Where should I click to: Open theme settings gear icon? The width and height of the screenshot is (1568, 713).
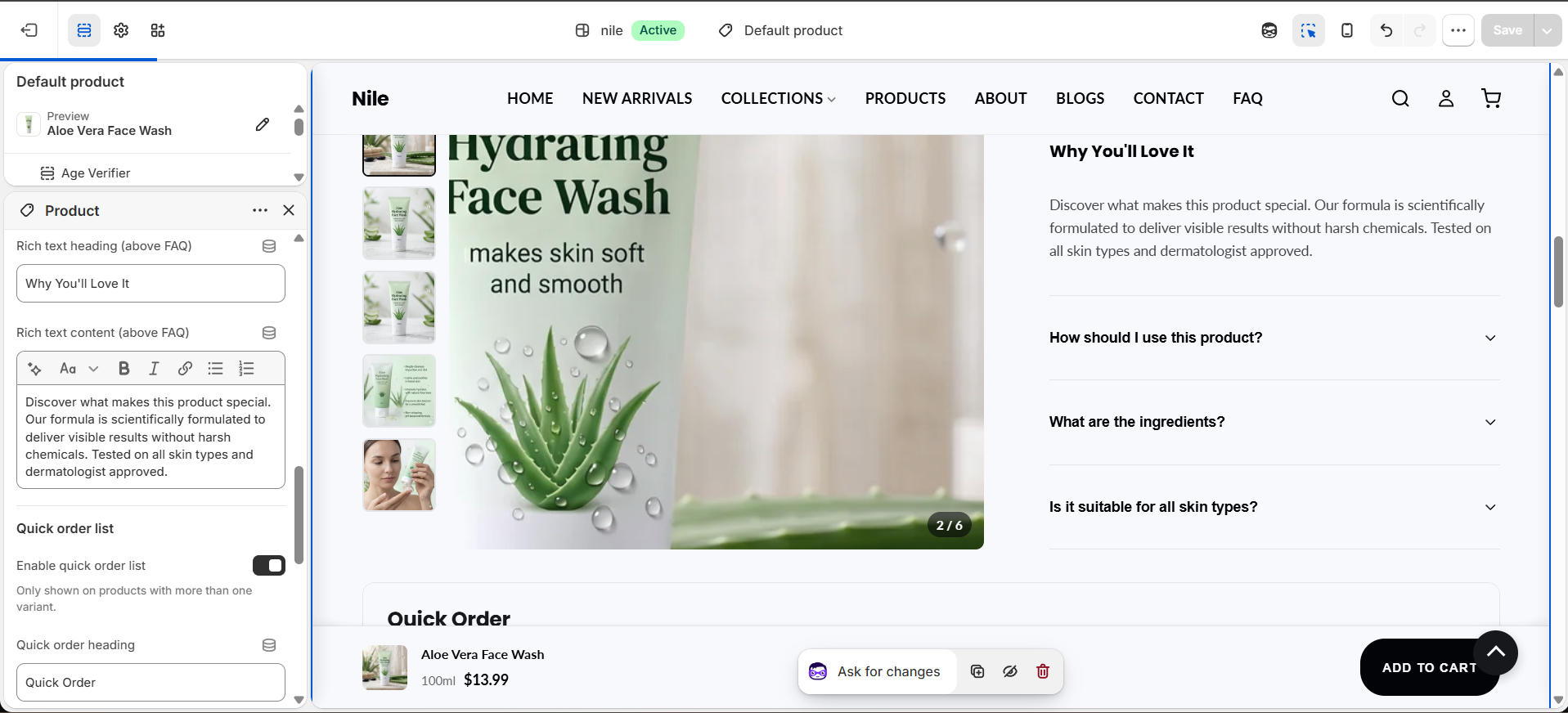pos(121,30)
